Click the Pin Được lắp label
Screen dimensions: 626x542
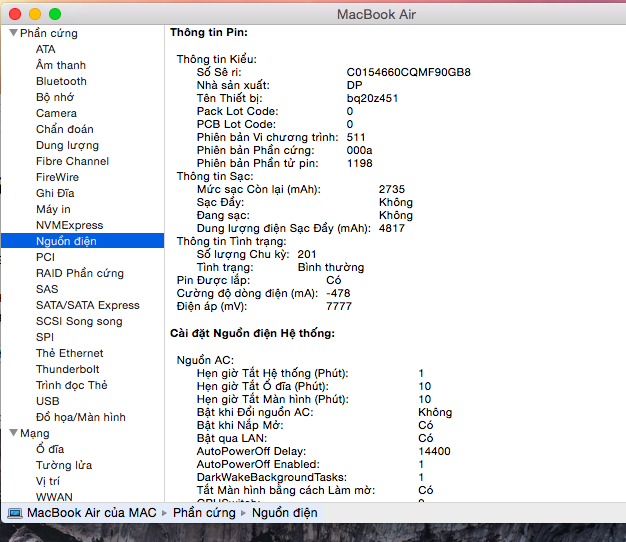point(213,280)
